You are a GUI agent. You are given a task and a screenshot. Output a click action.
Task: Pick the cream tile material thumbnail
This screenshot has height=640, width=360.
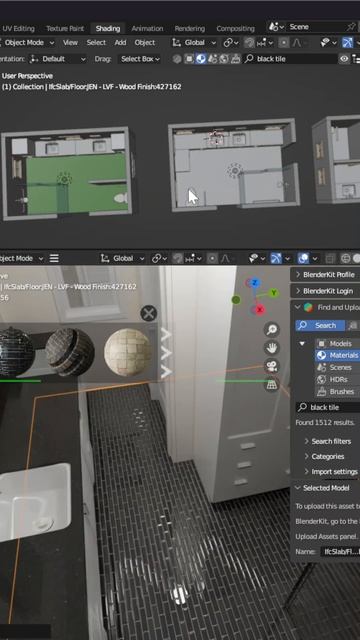(x=128, y=352)
